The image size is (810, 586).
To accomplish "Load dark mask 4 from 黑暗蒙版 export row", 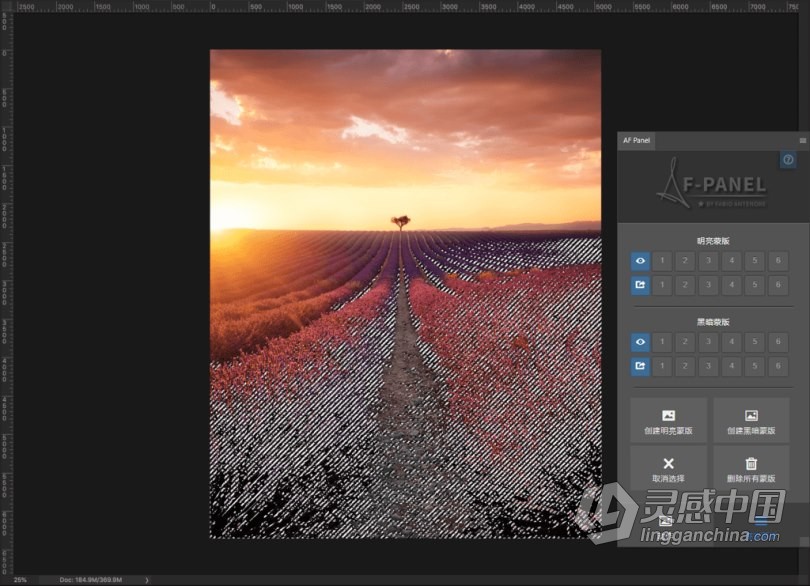I will (x=732, y=366).
